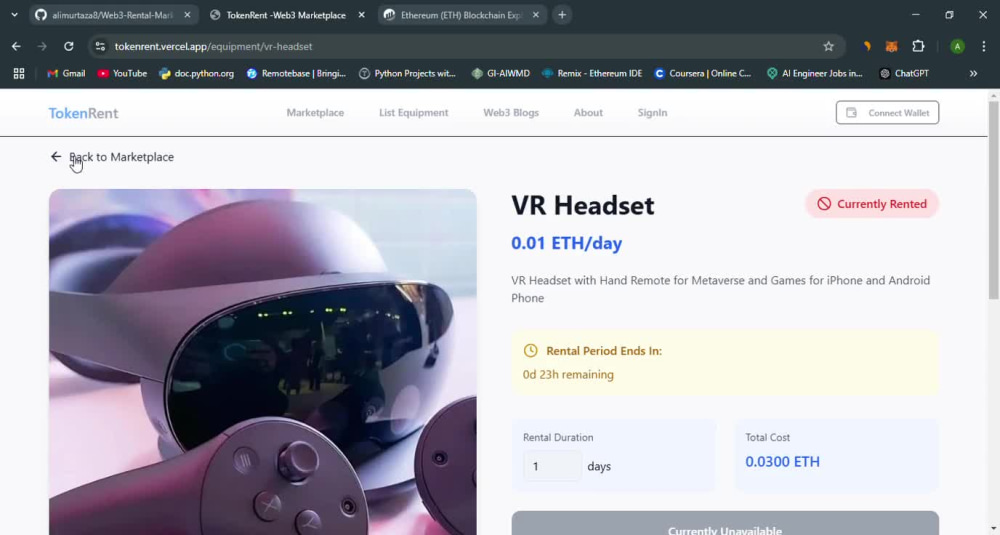Expand the hidden bookmarks chevron
This screenshot has height=535, width=1000.
pos(973,73)
